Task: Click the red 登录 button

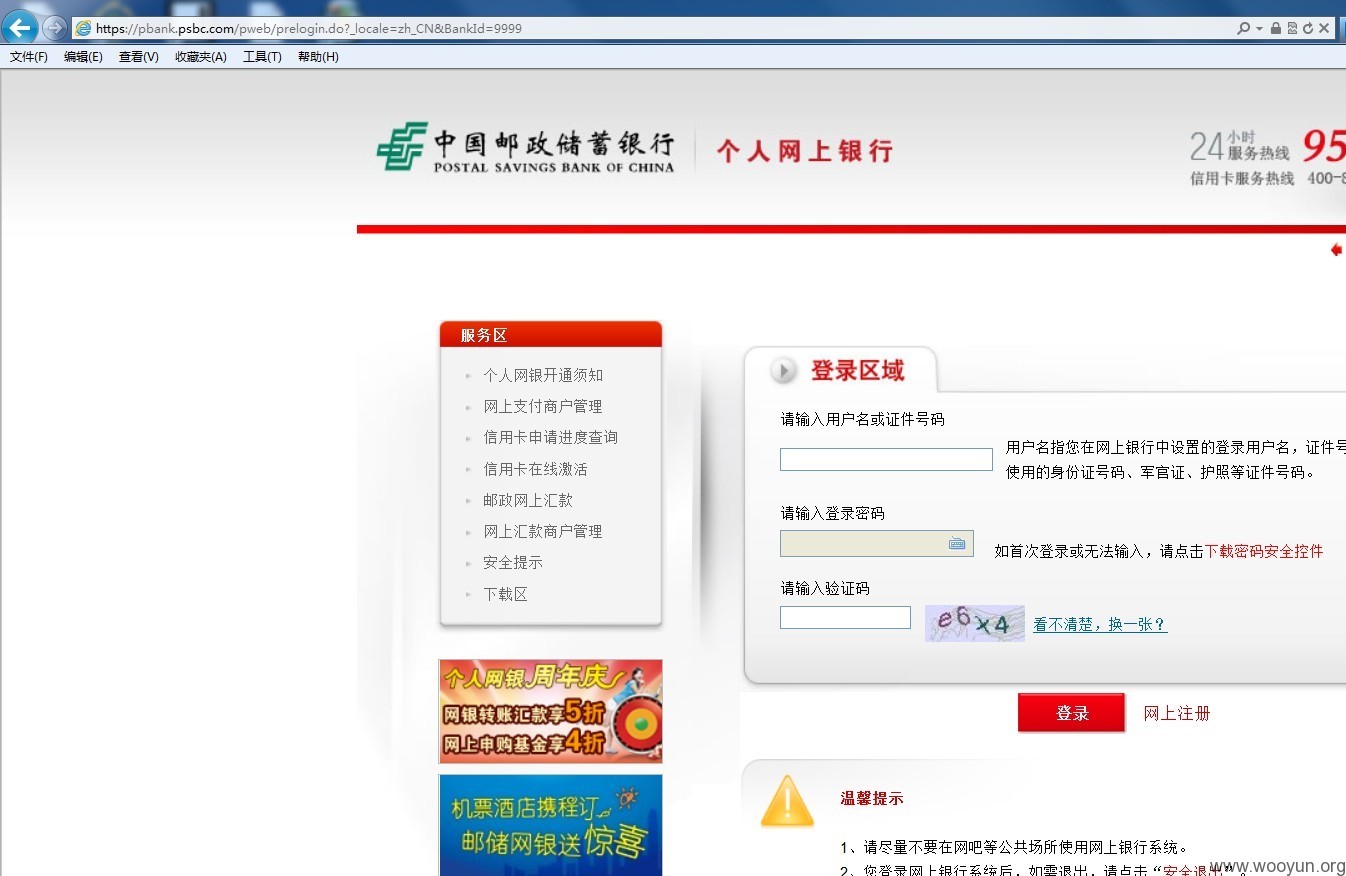Action: click(1071, 713)
